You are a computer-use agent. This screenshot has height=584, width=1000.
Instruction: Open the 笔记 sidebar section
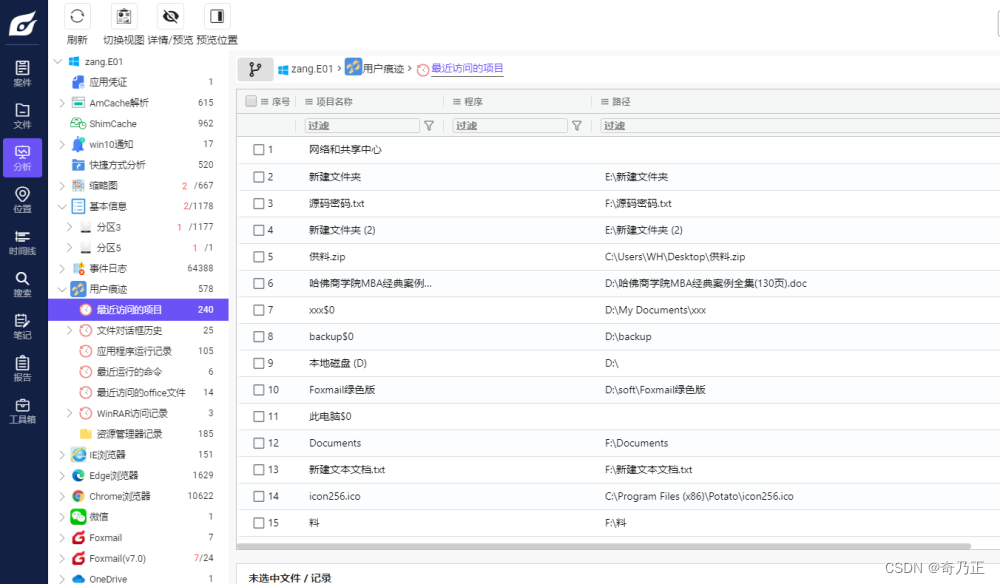22,326
